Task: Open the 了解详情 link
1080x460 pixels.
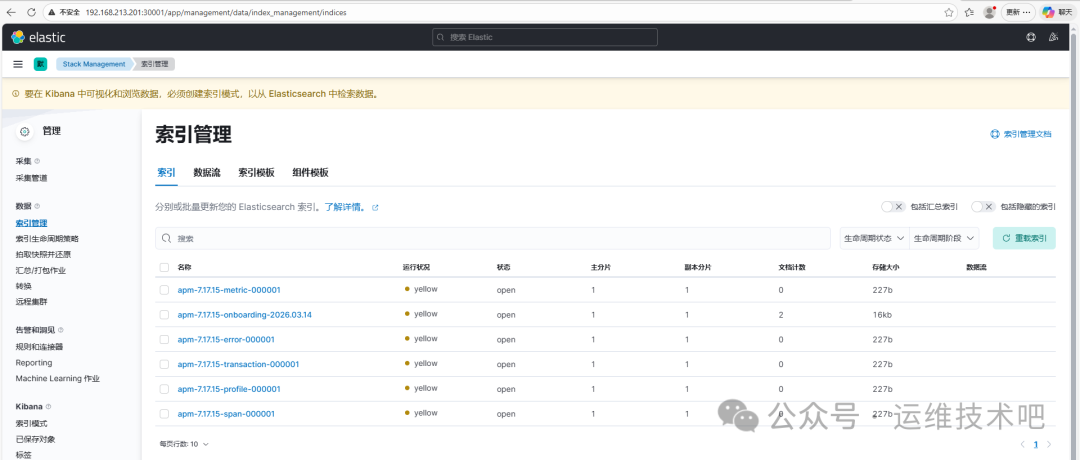Action: pos(345,207)
